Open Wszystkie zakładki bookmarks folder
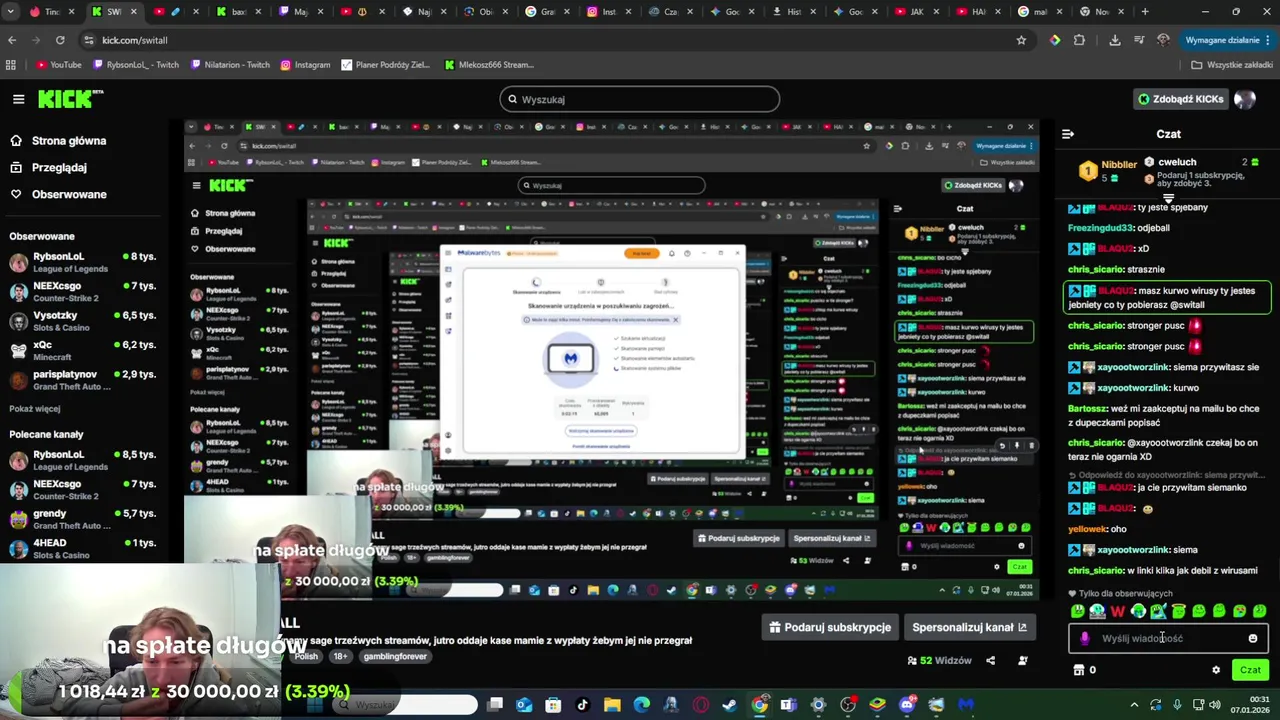 pos(1232,65)
